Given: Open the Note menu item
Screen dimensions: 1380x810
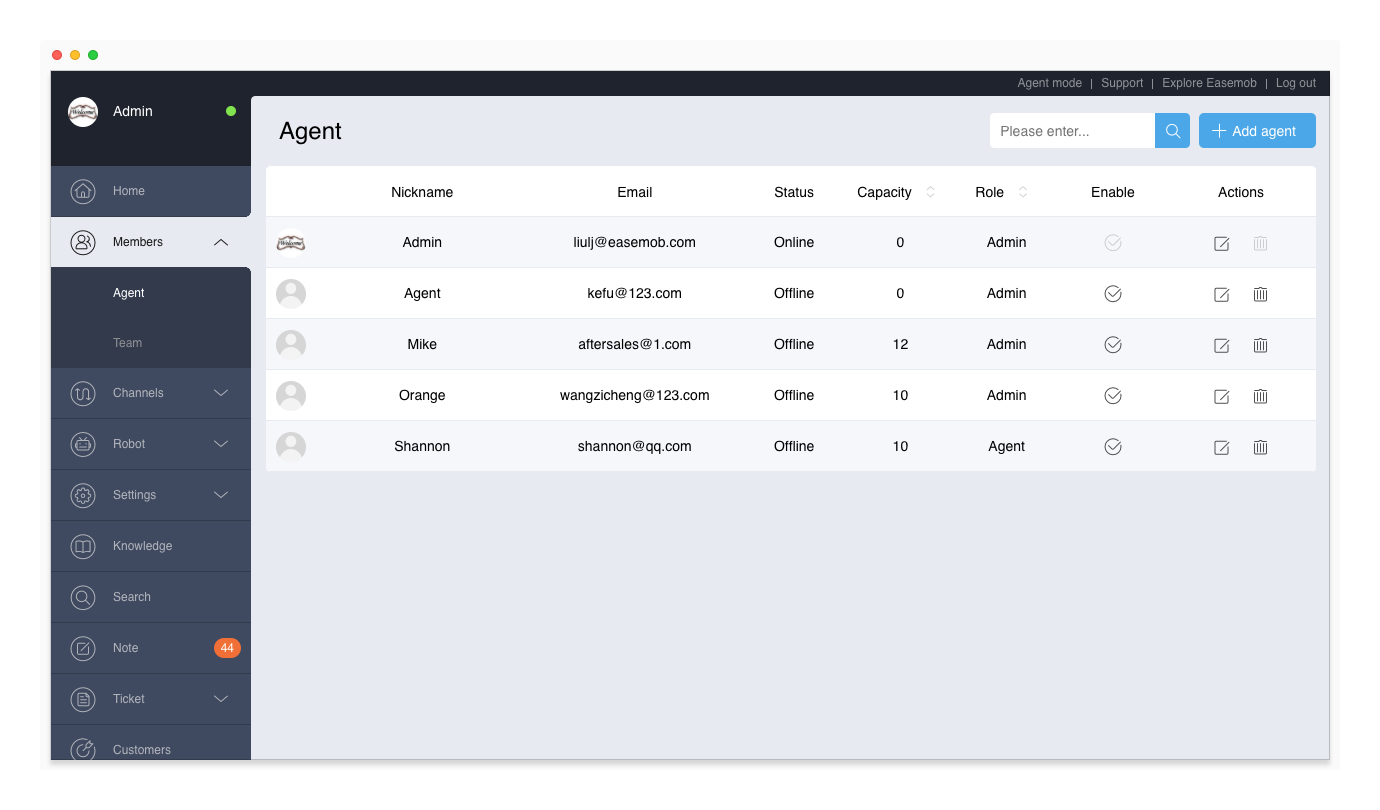Looking at the screenshot, I should point(151,648).
